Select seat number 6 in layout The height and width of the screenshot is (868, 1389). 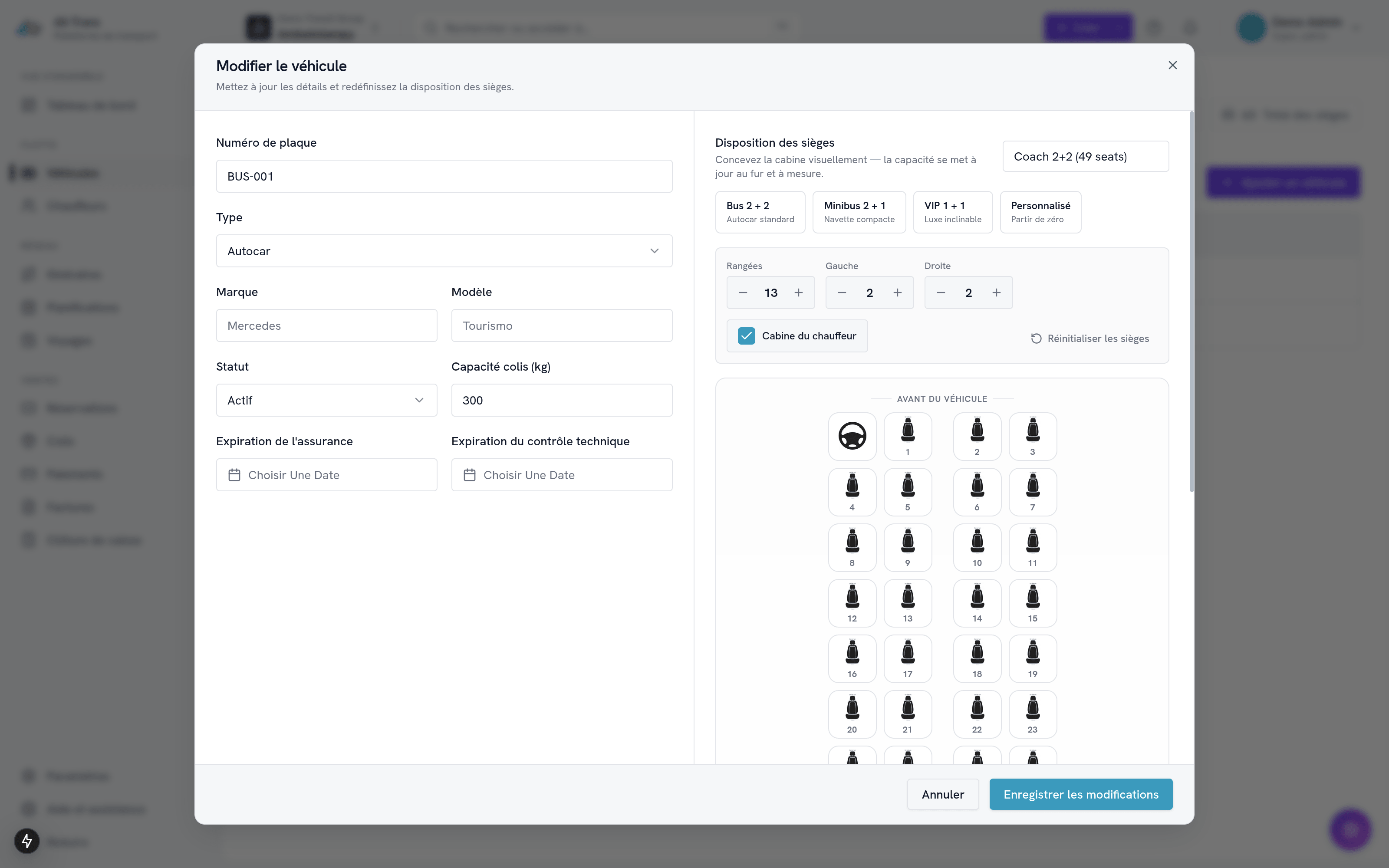[x=977, y=492]
